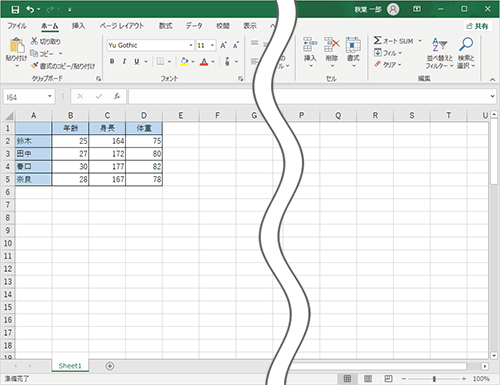
Task: Toggle Bold formatting
Action: click(x=112, y=61)
